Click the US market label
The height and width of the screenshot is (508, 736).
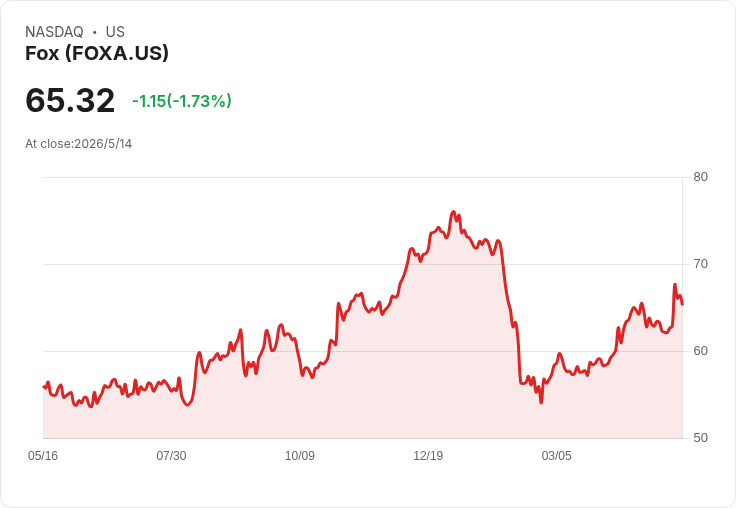[115, 32]
